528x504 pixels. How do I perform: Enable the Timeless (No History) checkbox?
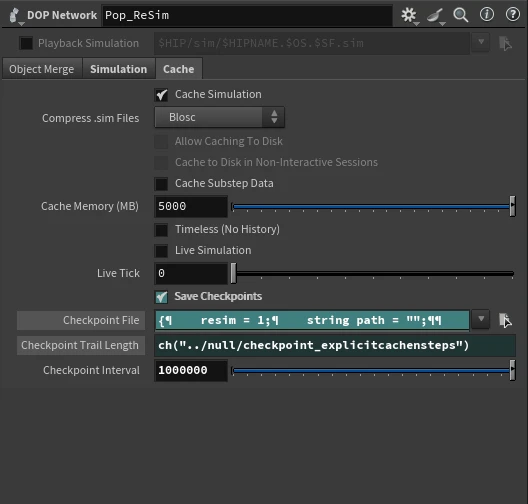point(161,230)
